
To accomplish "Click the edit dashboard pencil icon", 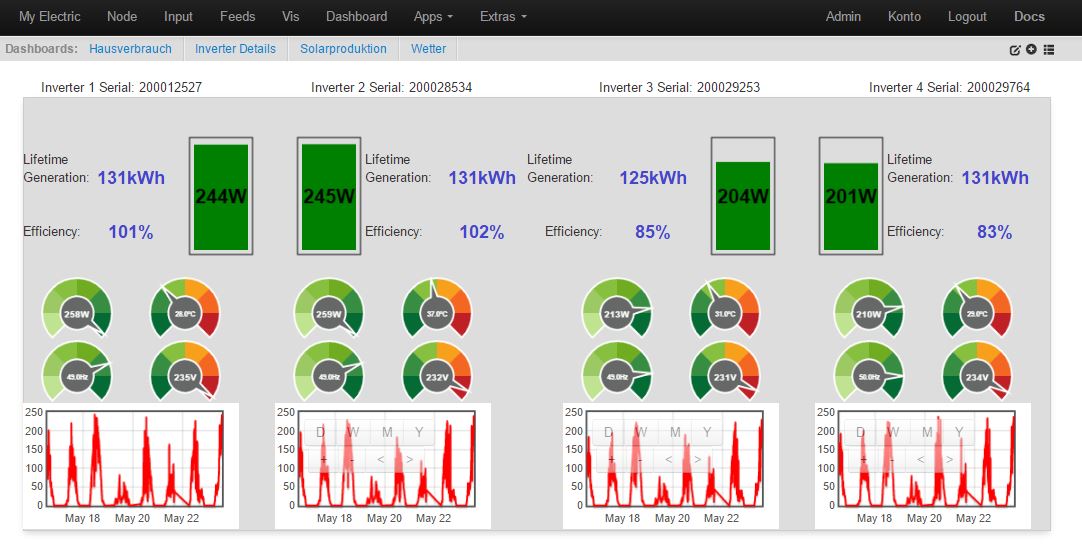I will click(x=1015, y=49).
